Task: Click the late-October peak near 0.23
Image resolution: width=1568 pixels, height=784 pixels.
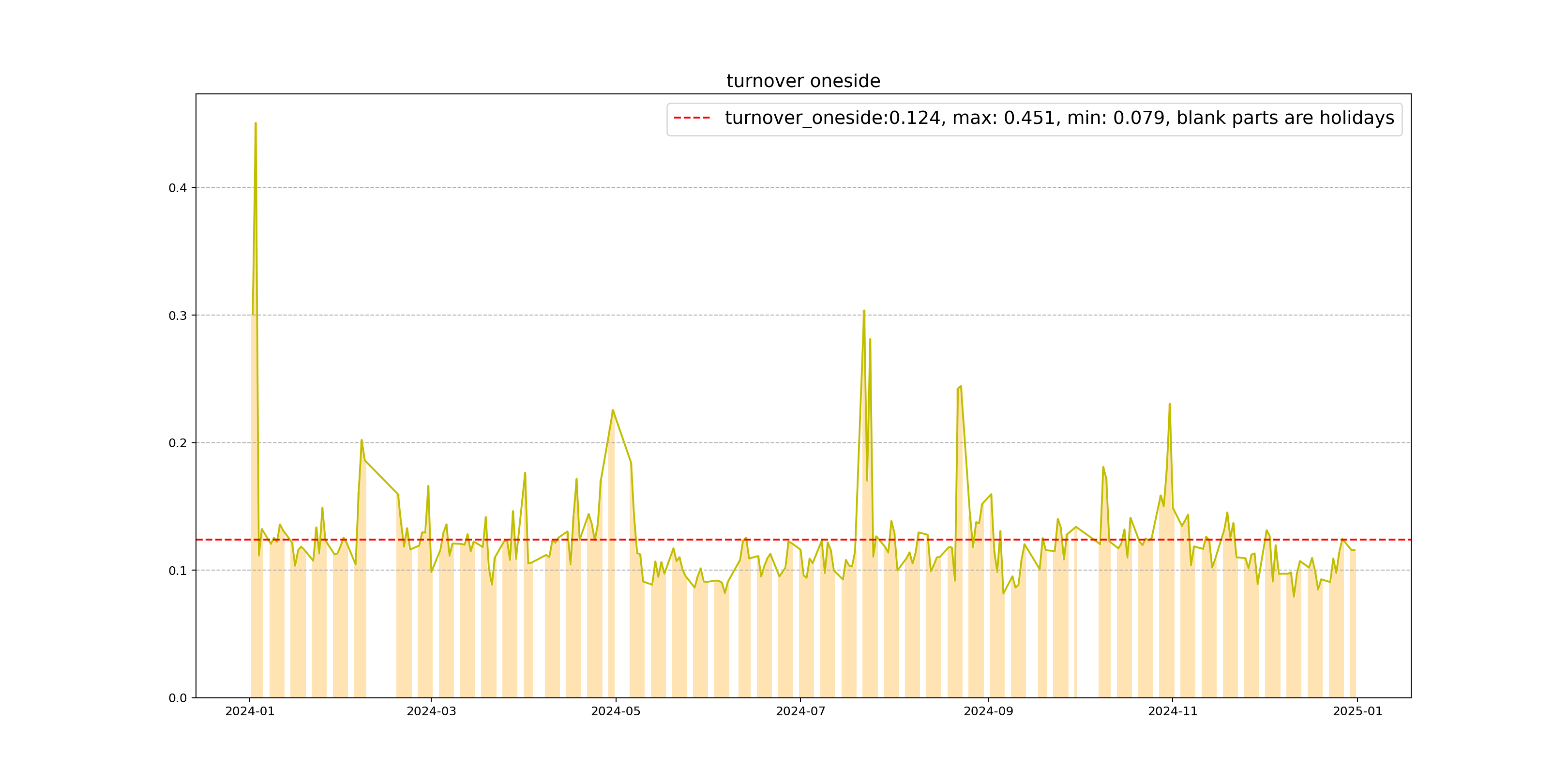Action: click(x=1169, y=404)
